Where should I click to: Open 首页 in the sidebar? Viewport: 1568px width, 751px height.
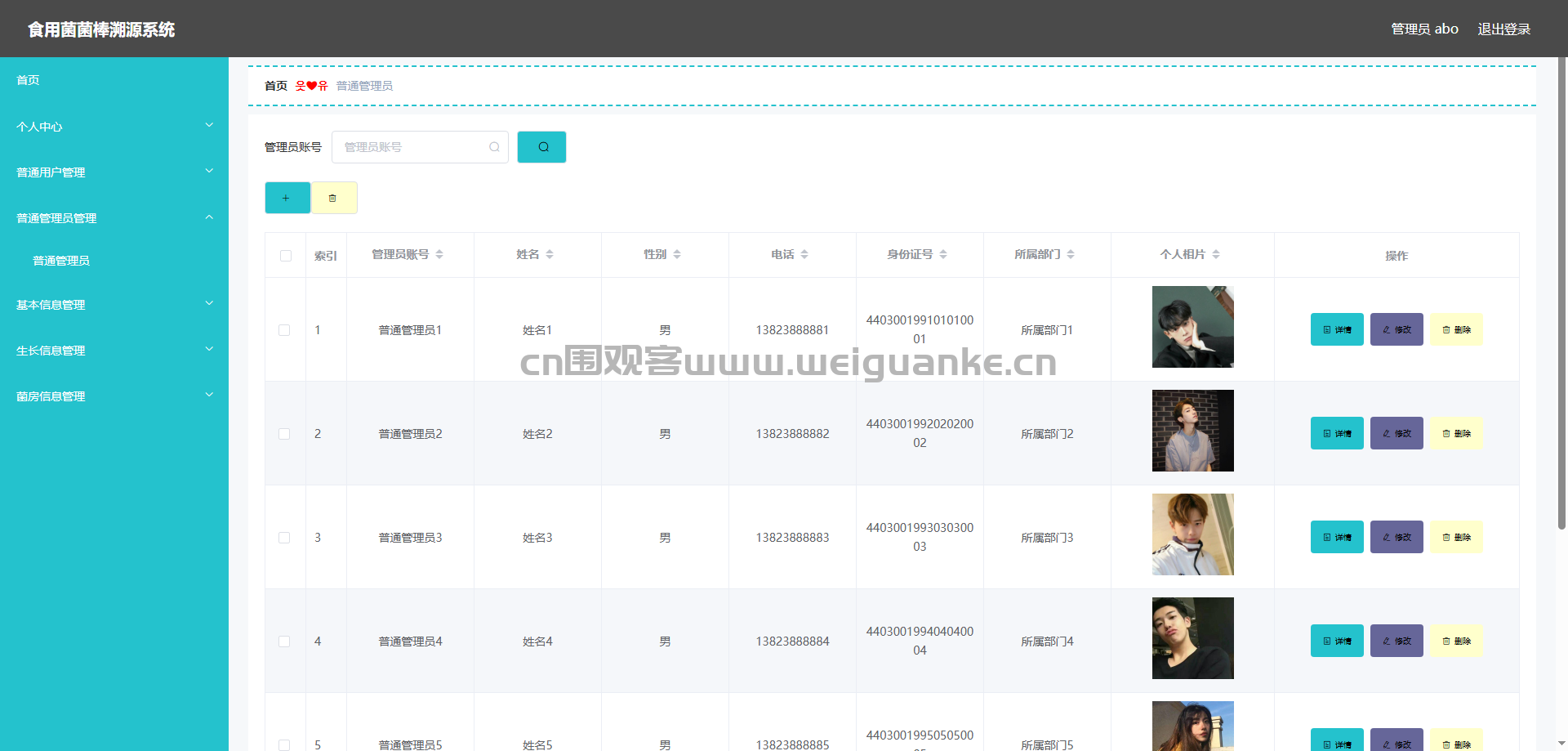(x=114, y=80)
